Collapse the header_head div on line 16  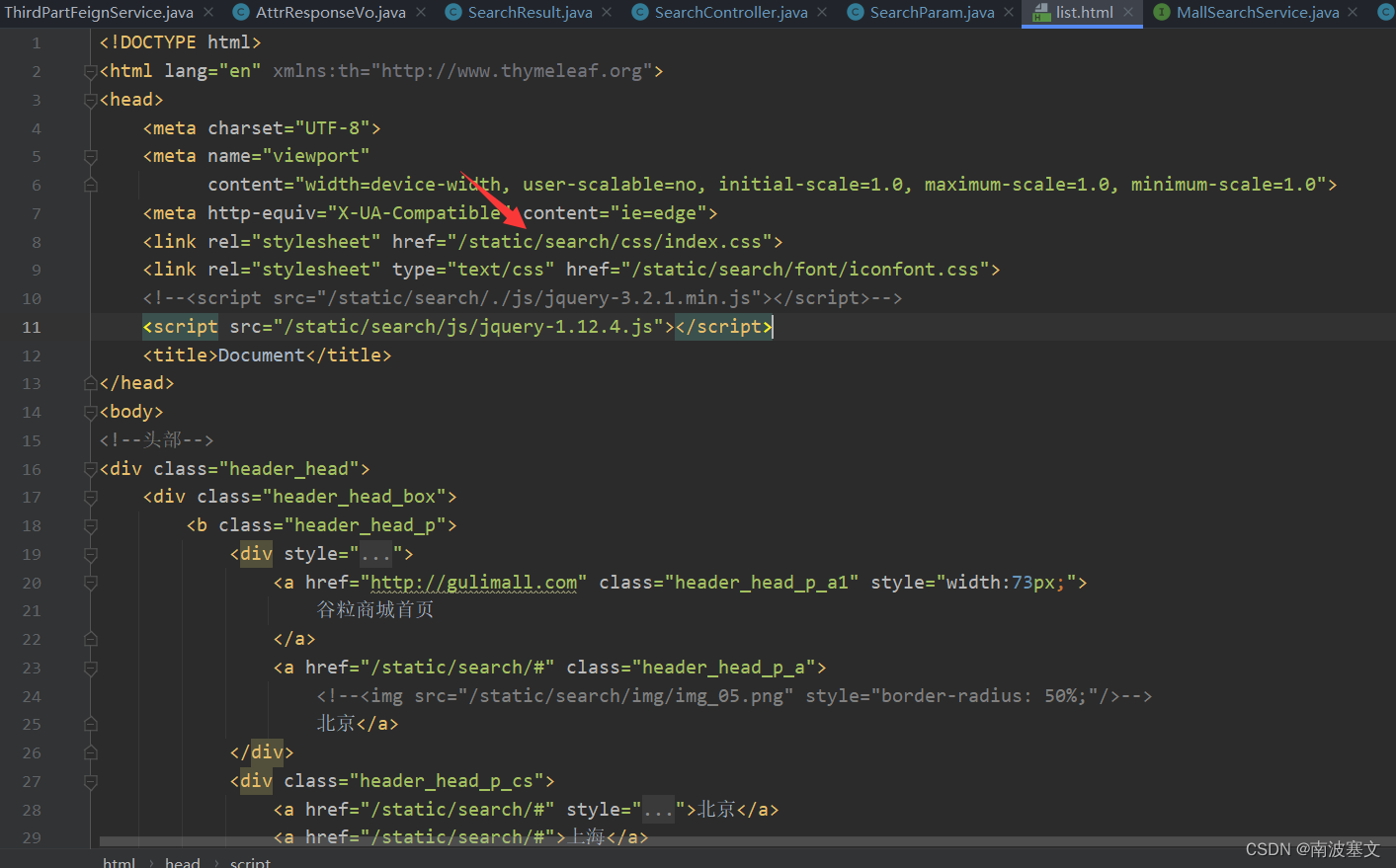(x=91, y=469)
